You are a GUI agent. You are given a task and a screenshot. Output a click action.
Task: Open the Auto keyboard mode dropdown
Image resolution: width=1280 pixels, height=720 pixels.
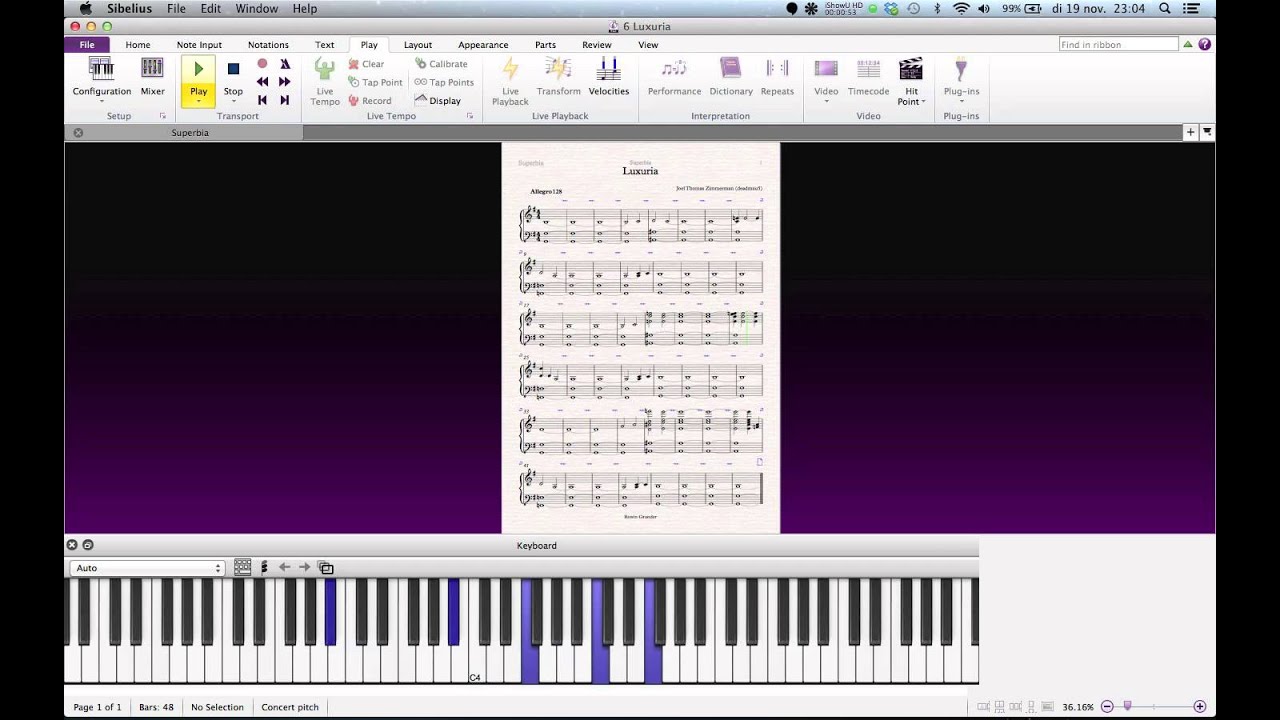click(147, 568)
